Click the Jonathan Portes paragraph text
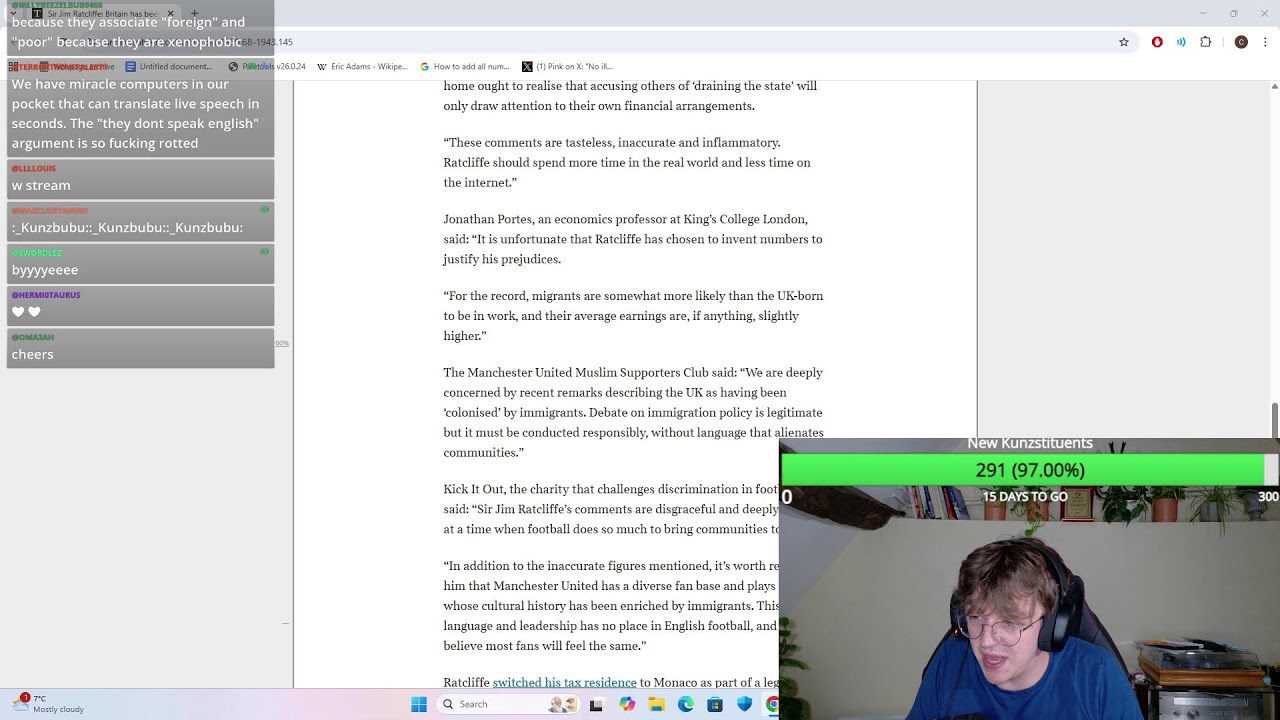This screenshot has height=720, width=1280. point(633,239)
